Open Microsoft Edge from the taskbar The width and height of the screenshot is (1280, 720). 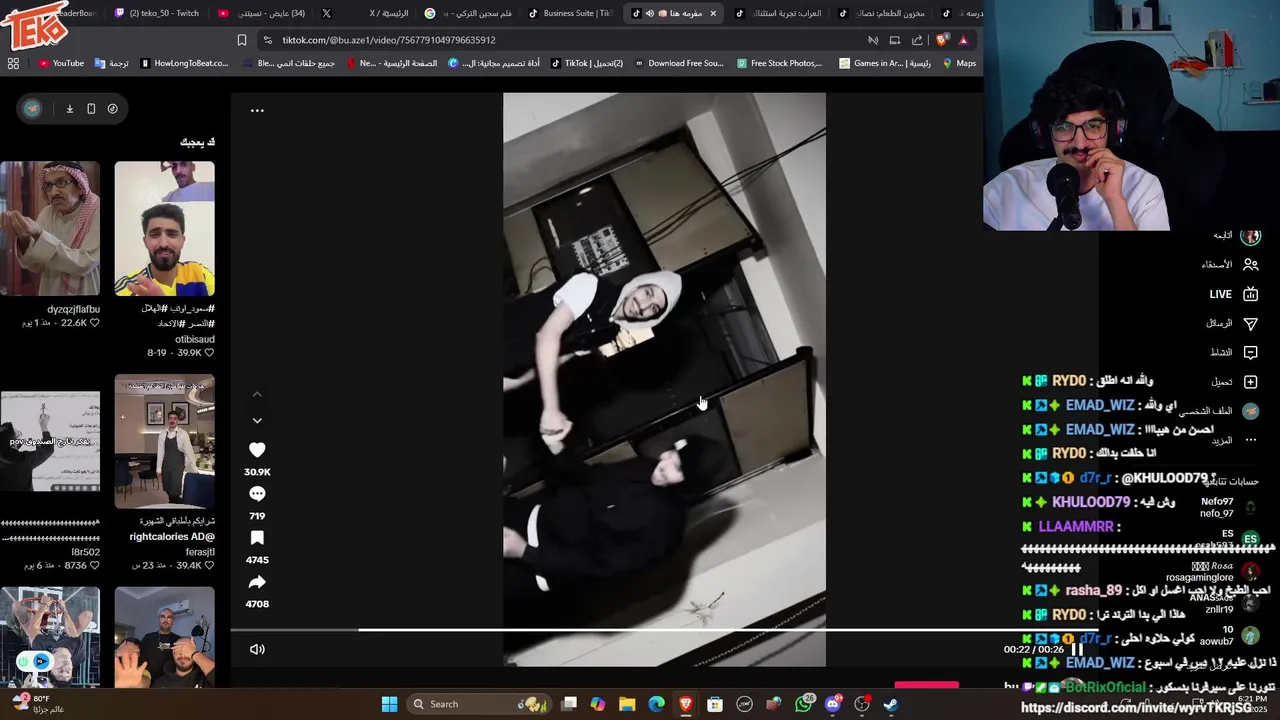(x=656, y=704)
